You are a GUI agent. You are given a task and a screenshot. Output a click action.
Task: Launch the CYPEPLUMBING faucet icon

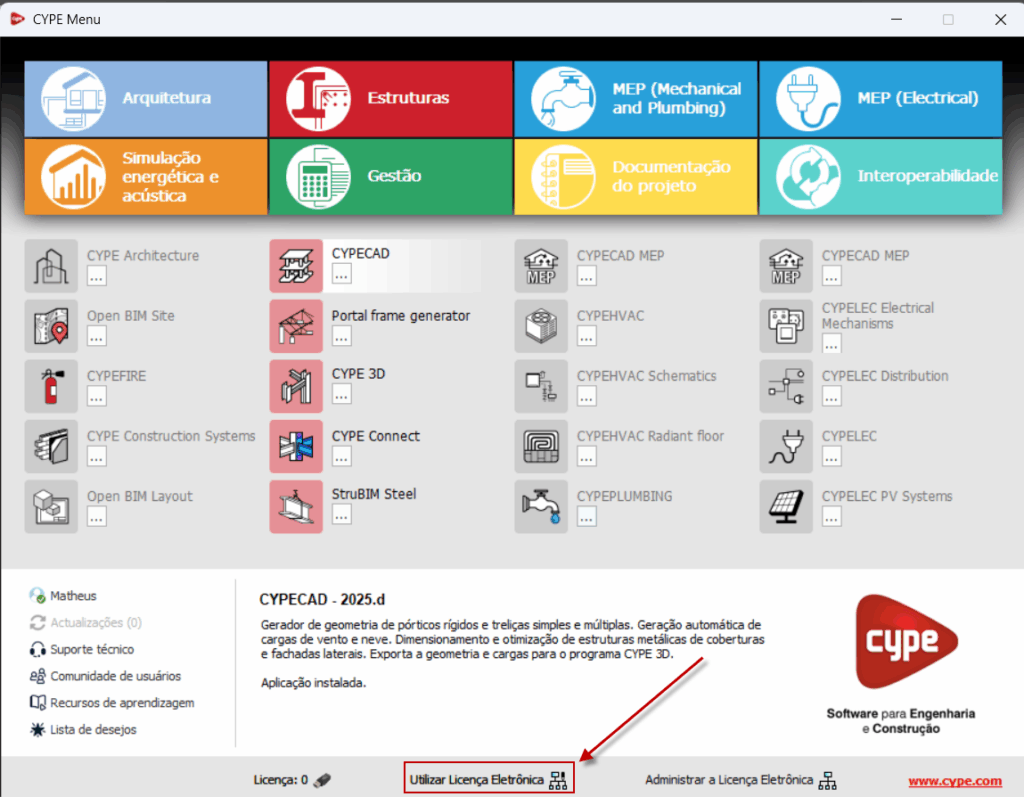[541, 506]
